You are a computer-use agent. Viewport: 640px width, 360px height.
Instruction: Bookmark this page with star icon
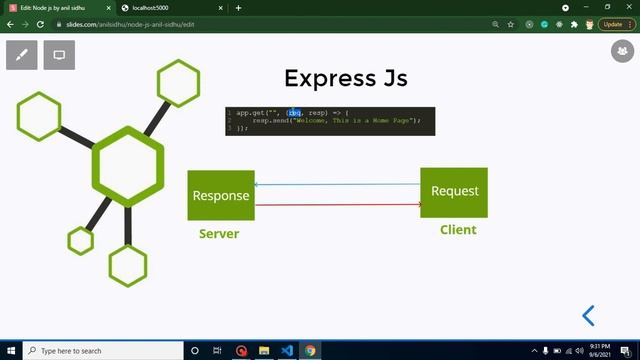click(x=511, y=24)
